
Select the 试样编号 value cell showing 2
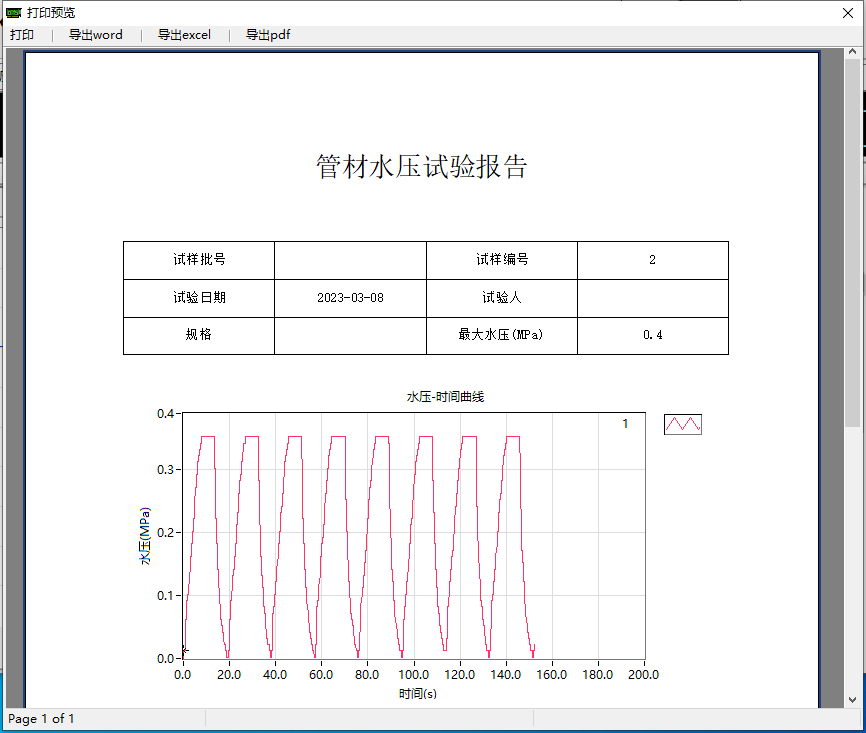point(652,260)
